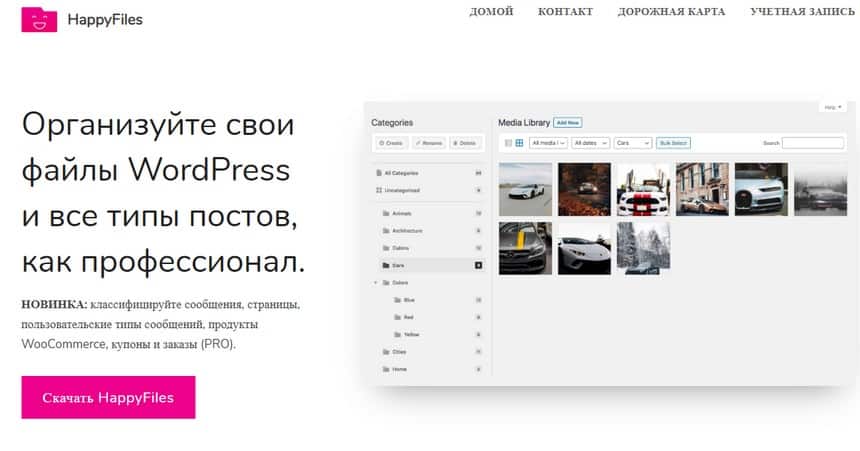Collapse the Colors folder arrow
The height and width of the screenshot is (451, 860).
(x=376, y=283)
